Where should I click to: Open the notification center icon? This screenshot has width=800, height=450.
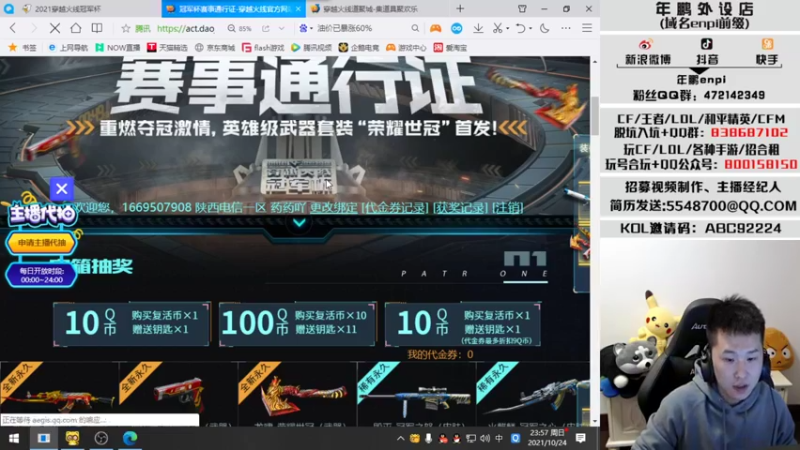581,438
